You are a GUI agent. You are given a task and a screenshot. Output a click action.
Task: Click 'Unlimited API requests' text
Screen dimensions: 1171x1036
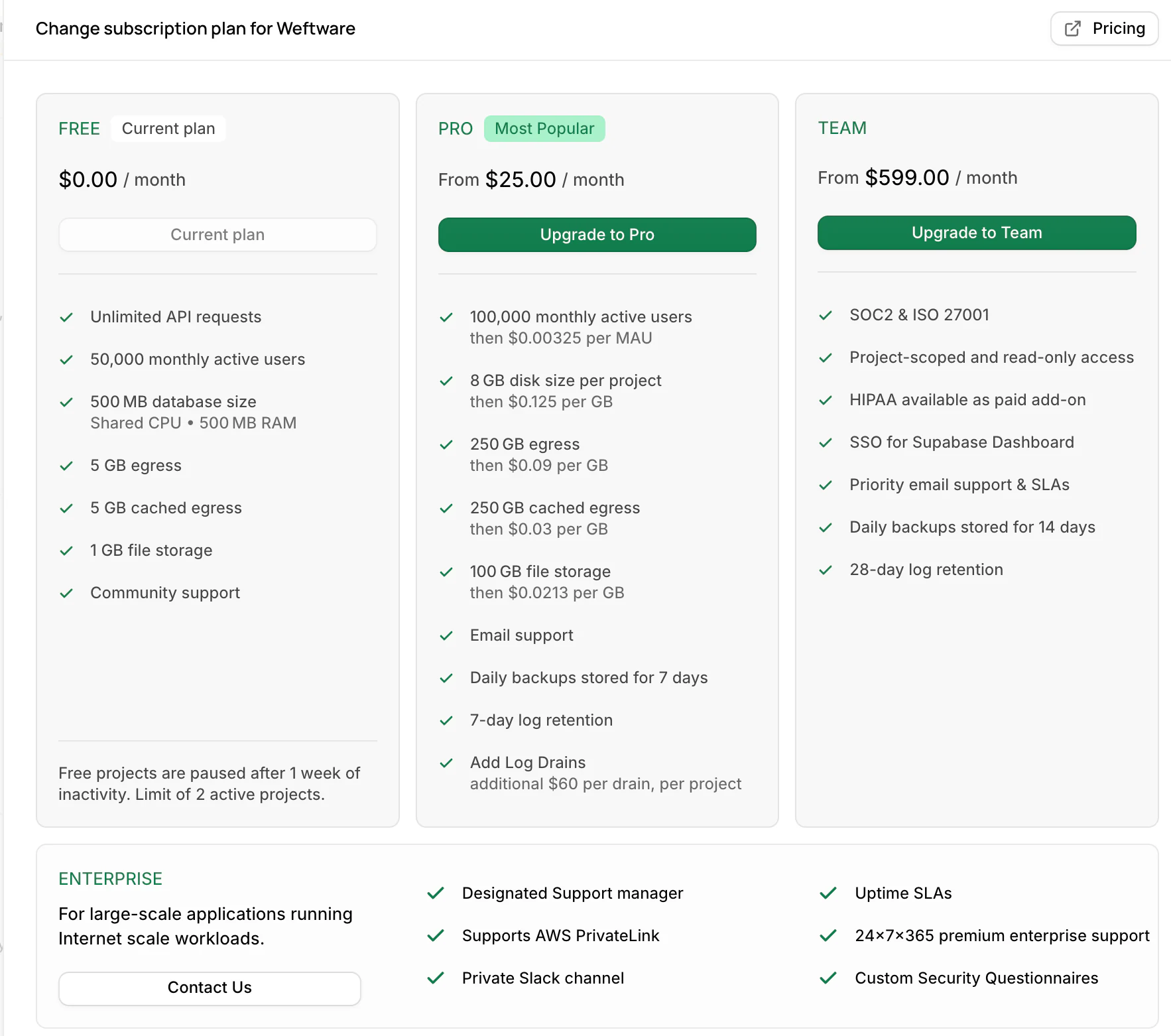point(176,317)
